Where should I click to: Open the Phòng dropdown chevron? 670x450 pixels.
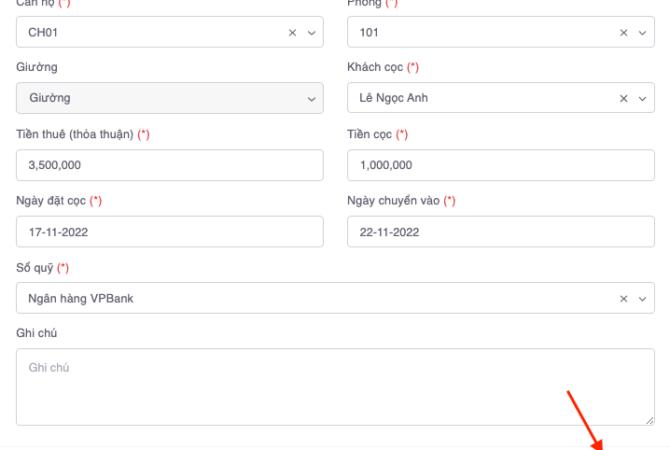[x=641, y=32]
